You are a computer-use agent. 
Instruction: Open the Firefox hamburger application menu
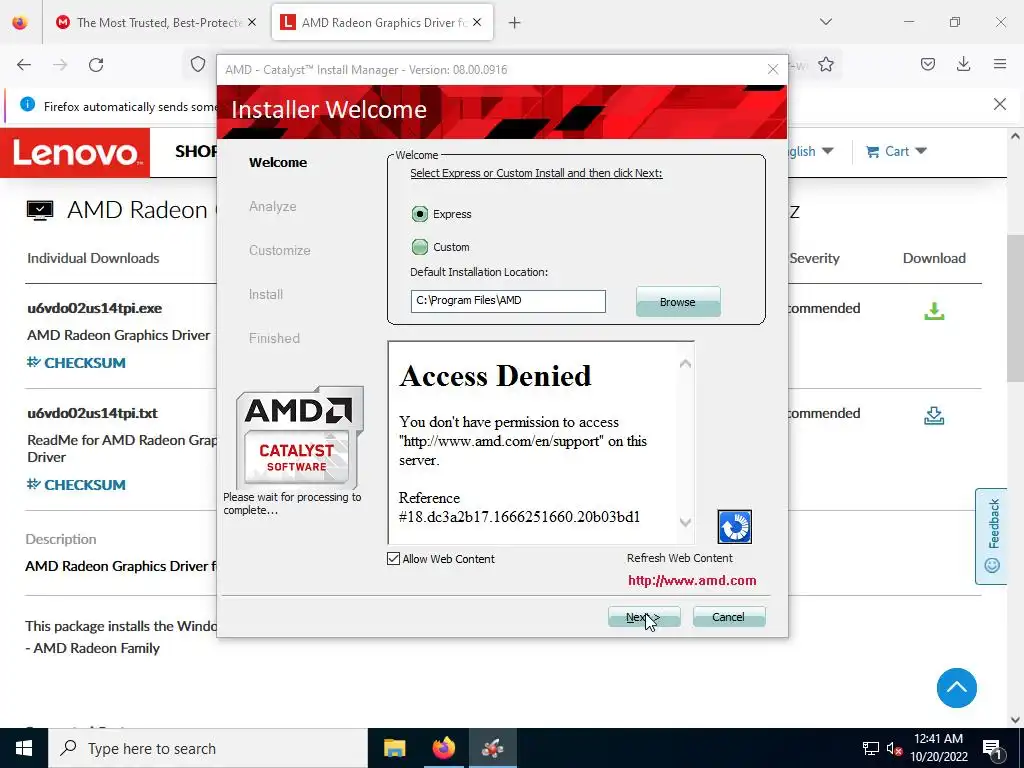tap(1000, 64)
